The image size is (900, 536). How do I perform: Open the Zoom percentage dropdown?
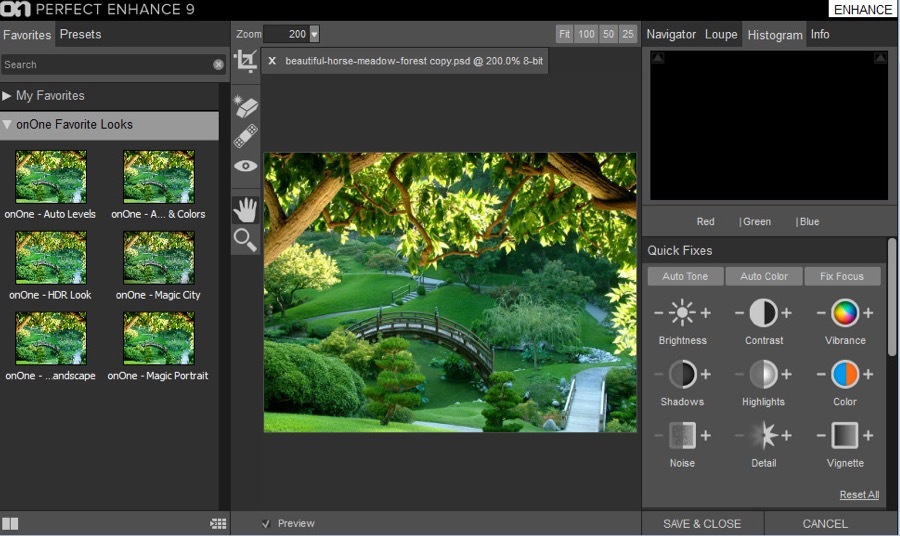point(314,34)
